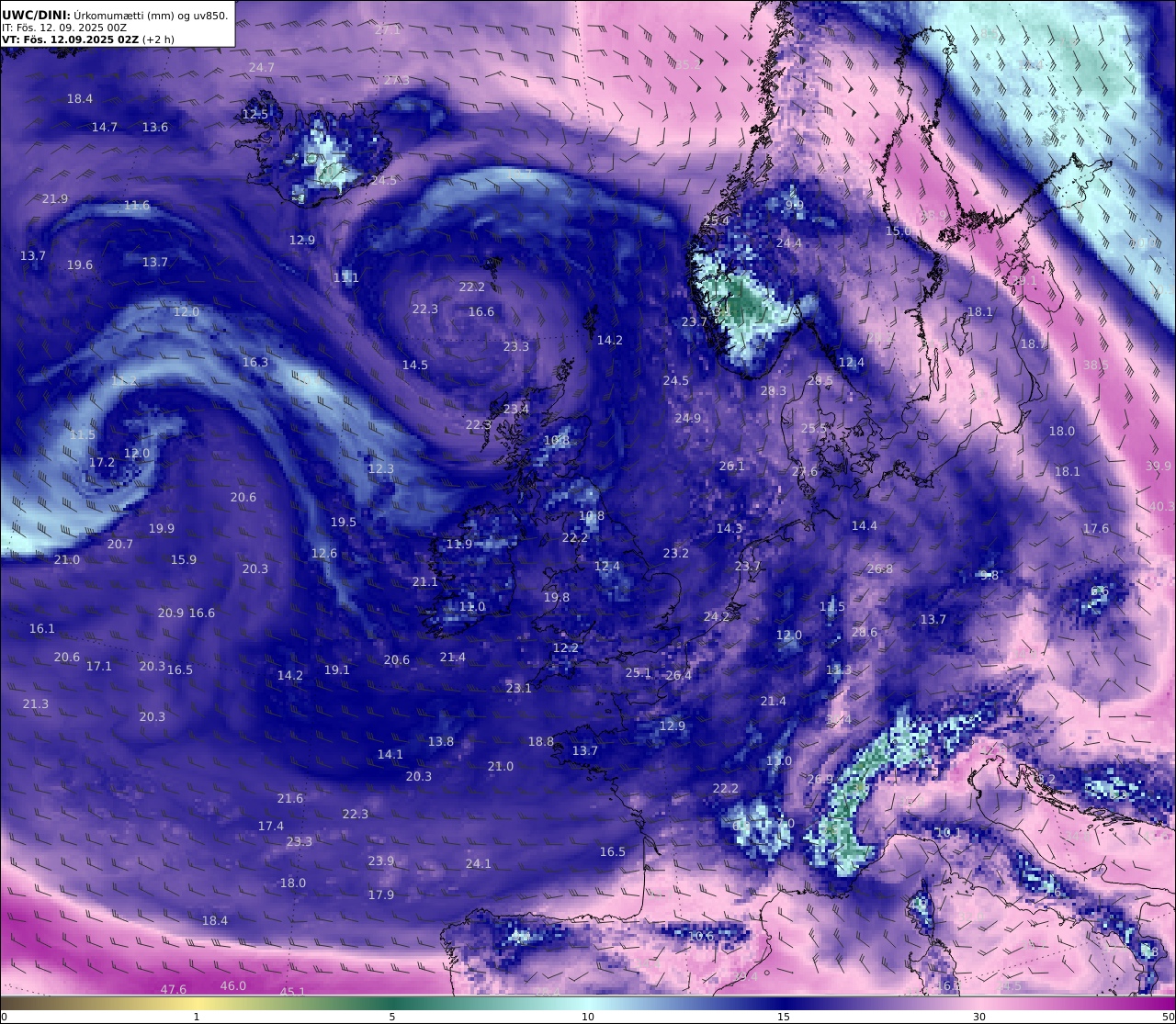Click the color scale label 30
Screen dimensions: 1176x1024
tap(979, 1017)
